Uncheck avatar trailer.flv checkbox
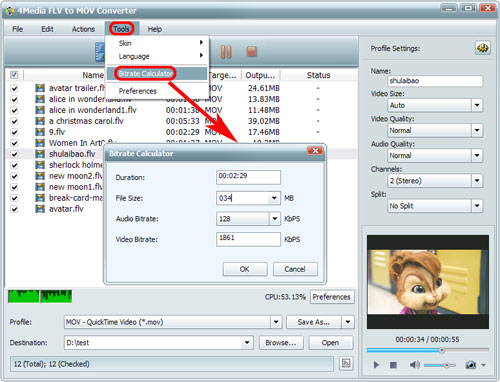The width and height of the screenshot is (500, 382). tap(14, 88)
